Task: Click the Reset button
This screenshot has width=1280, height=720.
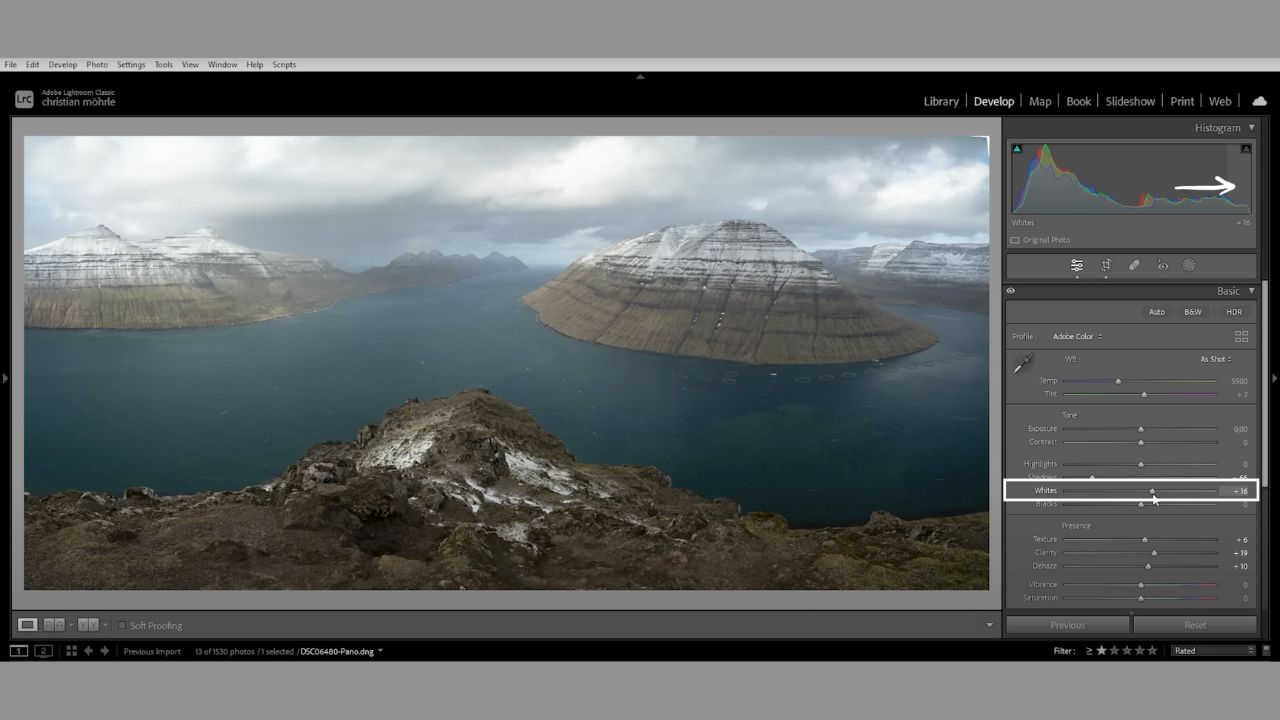Action: 1195,625
